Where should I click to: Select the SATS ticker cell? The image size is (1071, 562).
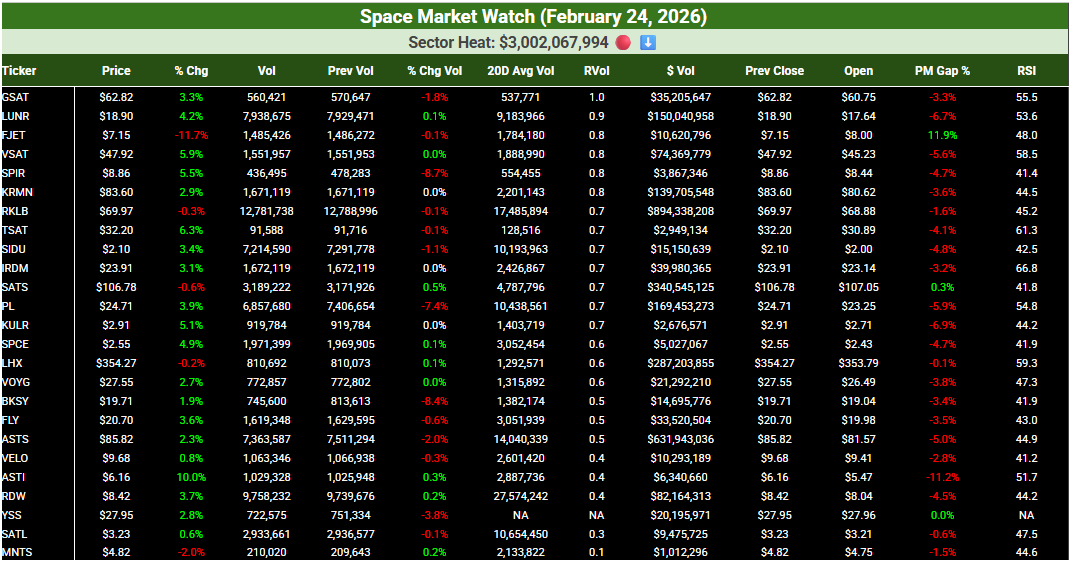(x=15, y=287)
